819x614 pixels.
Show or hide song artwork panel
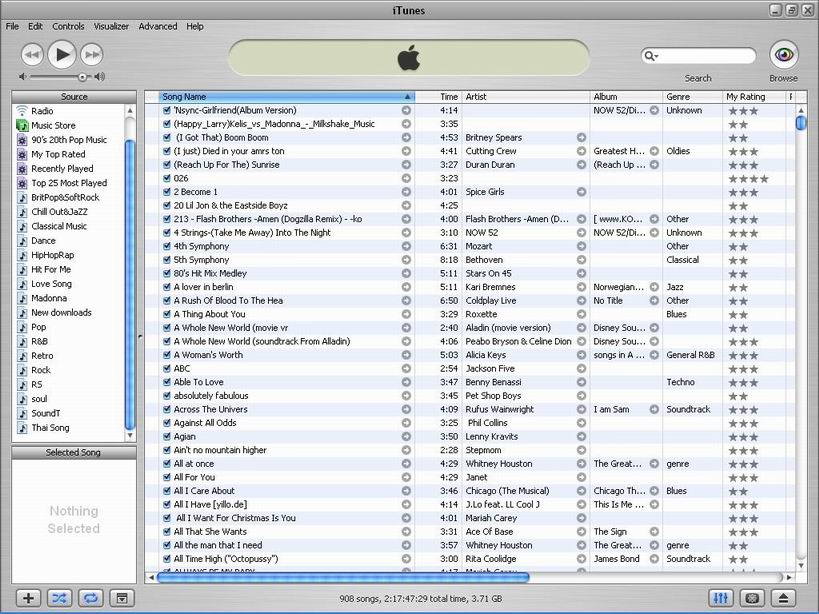click(122, 598)
